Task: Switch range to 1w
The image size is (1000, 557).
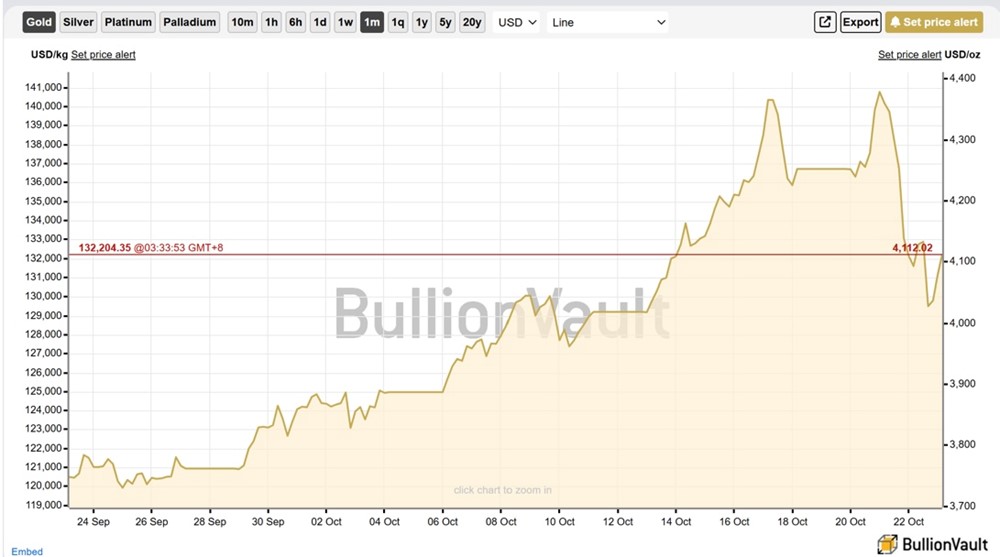Action: (345, 22)
